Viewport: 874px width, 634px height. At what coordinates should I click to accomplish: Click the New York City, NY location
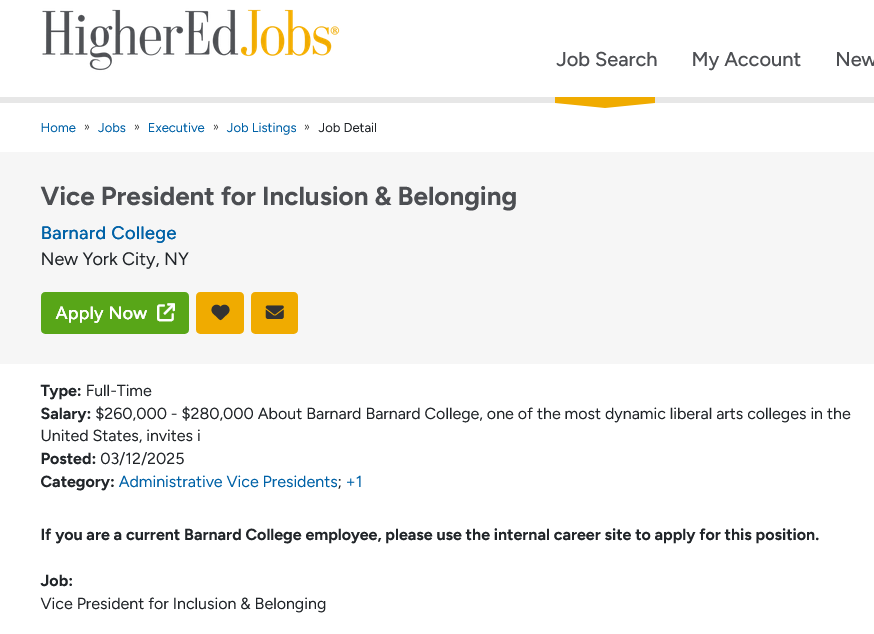coord(115,259)
